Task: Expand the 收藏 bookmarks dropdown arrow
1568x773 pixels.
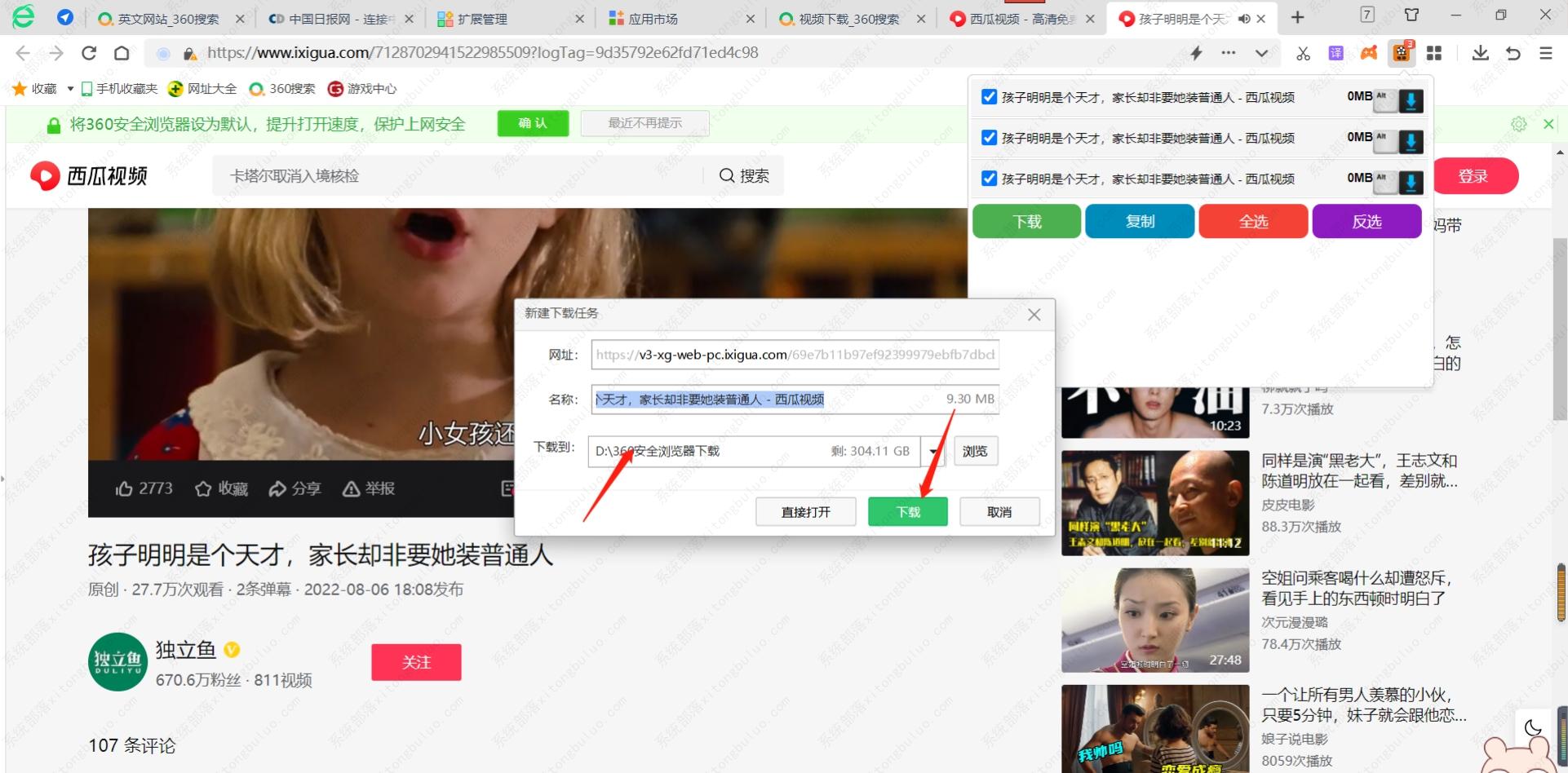Action: tap(70, 89)
